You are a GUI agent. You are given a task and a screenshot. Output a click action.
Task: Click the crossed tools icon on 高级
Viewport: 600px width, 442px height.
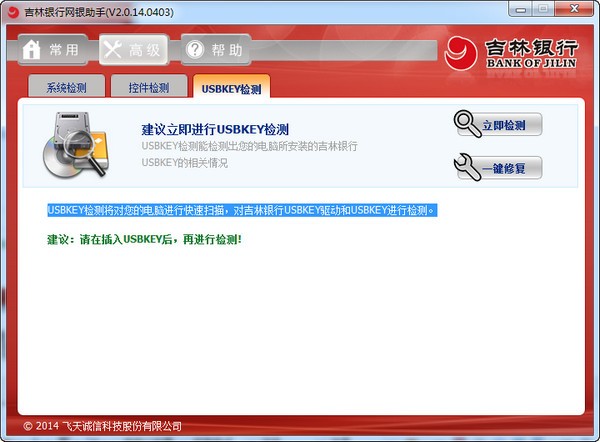point(112,49)
